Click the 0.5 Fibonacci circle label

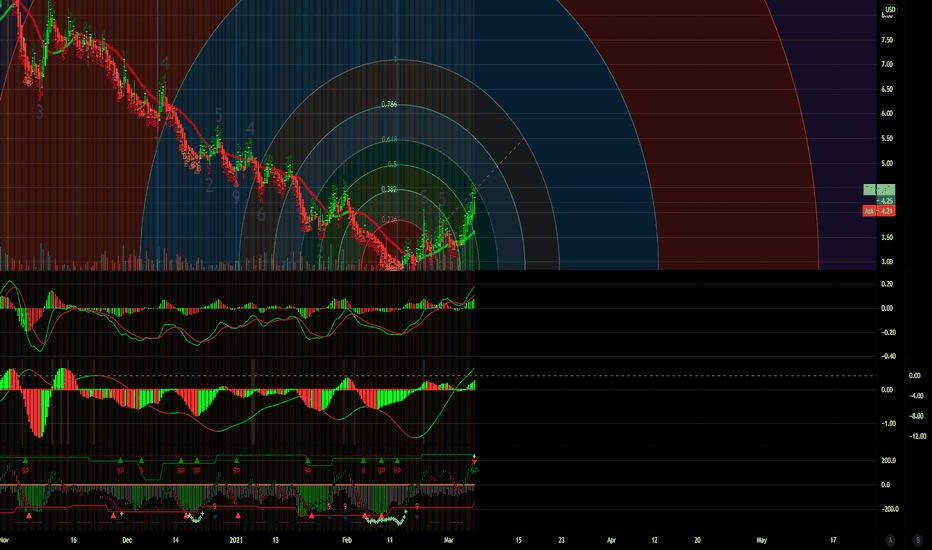coord(392,165)
